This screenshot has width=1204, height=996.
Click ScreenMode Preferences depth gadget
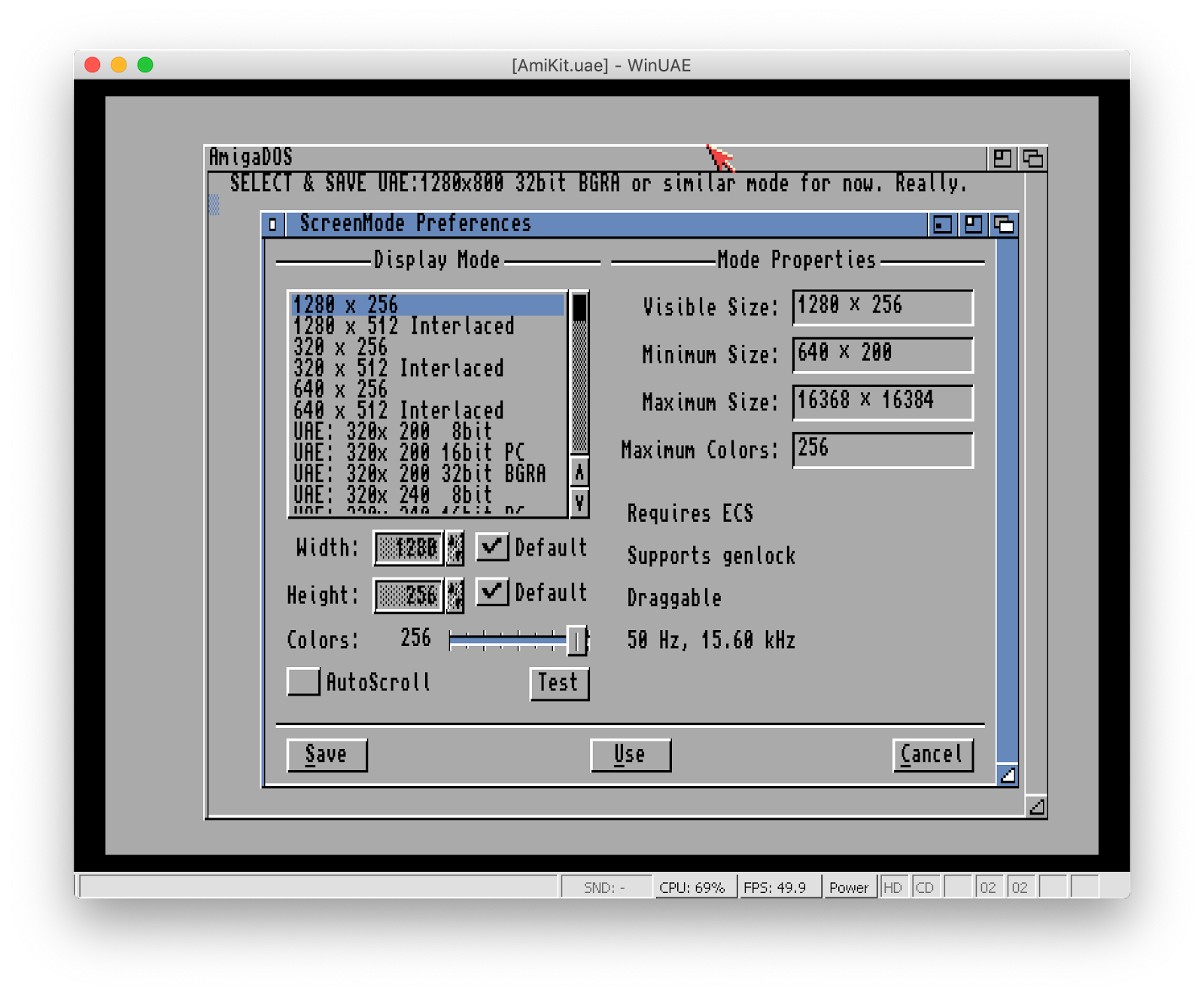coord(1004,224)
